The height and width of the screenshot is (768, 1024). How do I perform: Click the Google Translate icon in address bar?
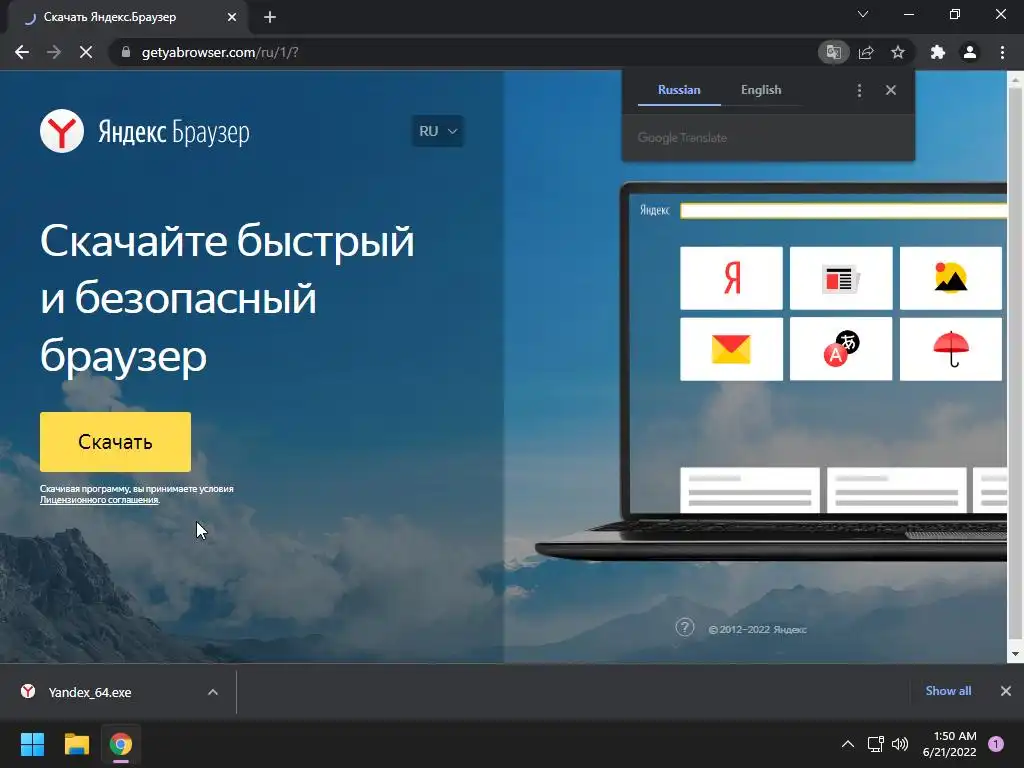coord(833,52)
